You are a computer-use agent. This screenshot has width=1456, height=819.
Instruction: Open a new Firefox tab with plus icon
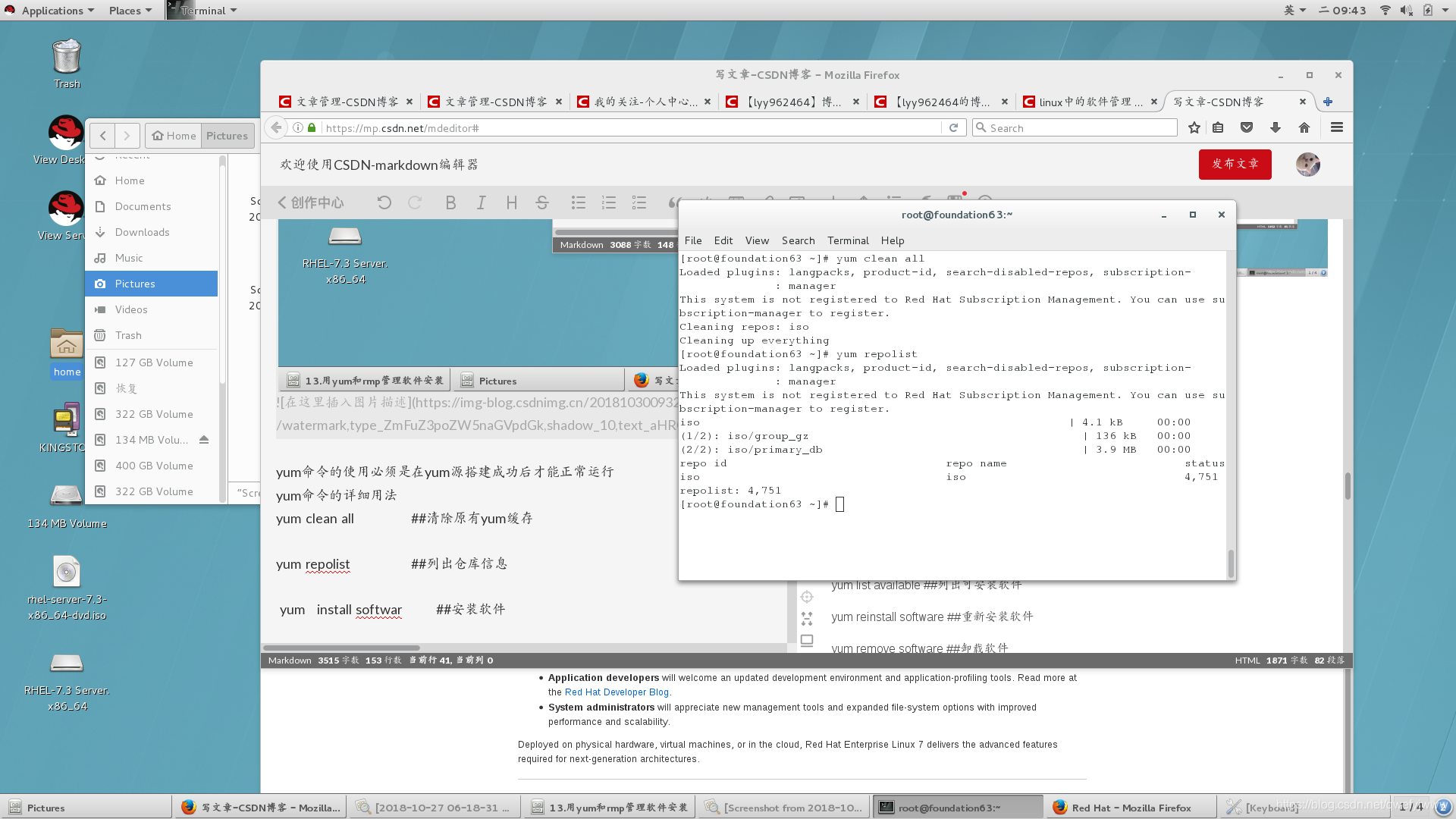[1328, 102]
